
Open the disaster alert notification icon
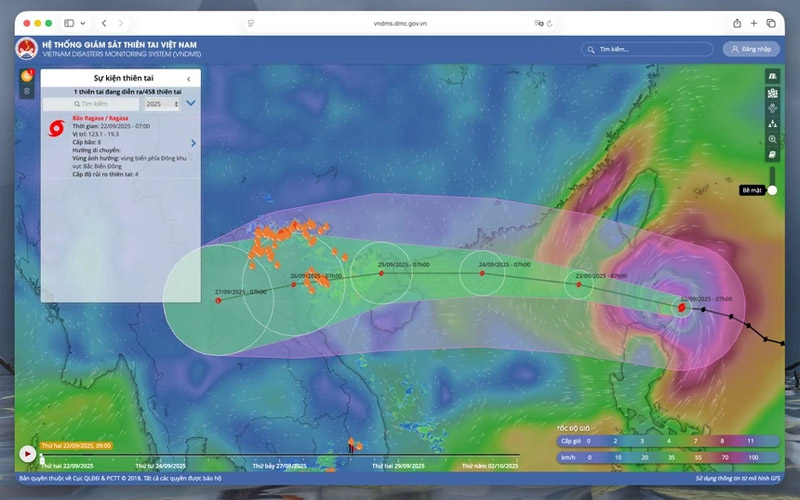pos(27,76)
